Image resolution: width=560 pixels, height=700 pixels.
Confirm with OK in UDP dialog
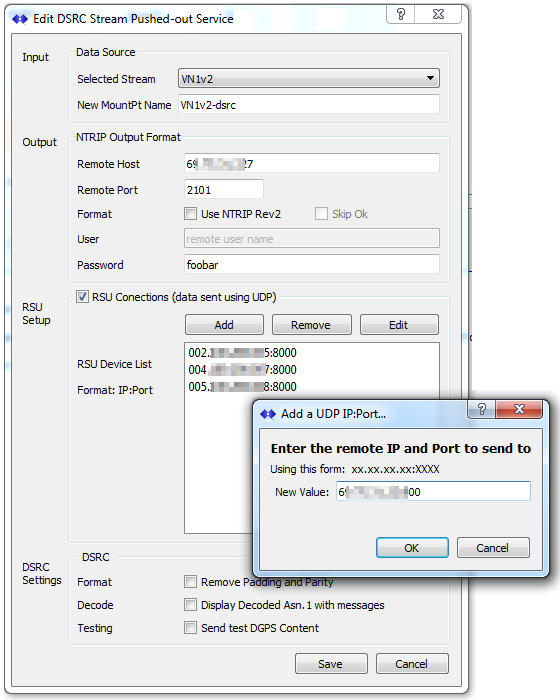pyautogui.click(x=412, y=547)
